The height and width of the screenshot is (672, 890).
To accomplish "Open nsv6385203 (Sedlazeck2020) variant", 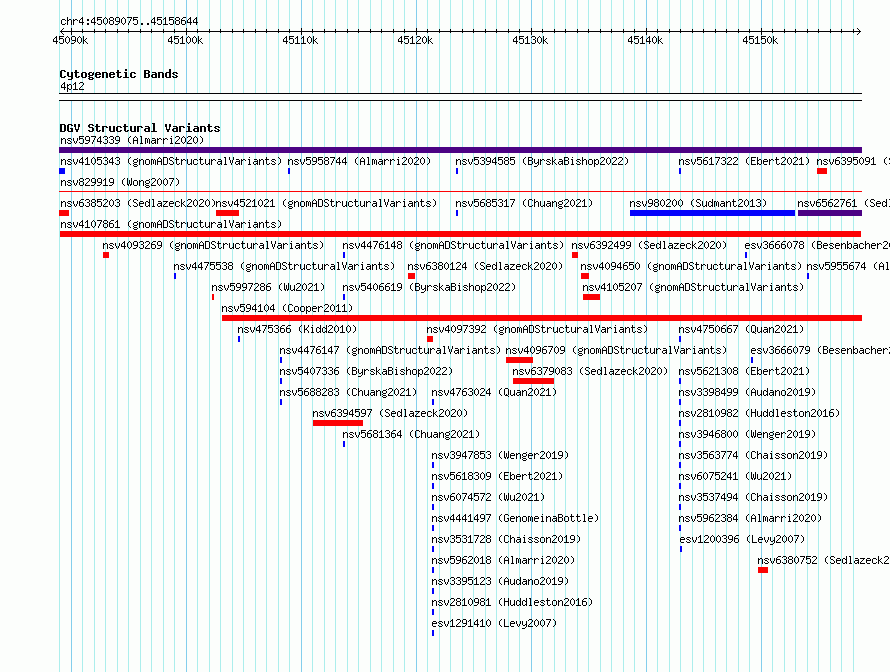I will [x=137, y=203].
